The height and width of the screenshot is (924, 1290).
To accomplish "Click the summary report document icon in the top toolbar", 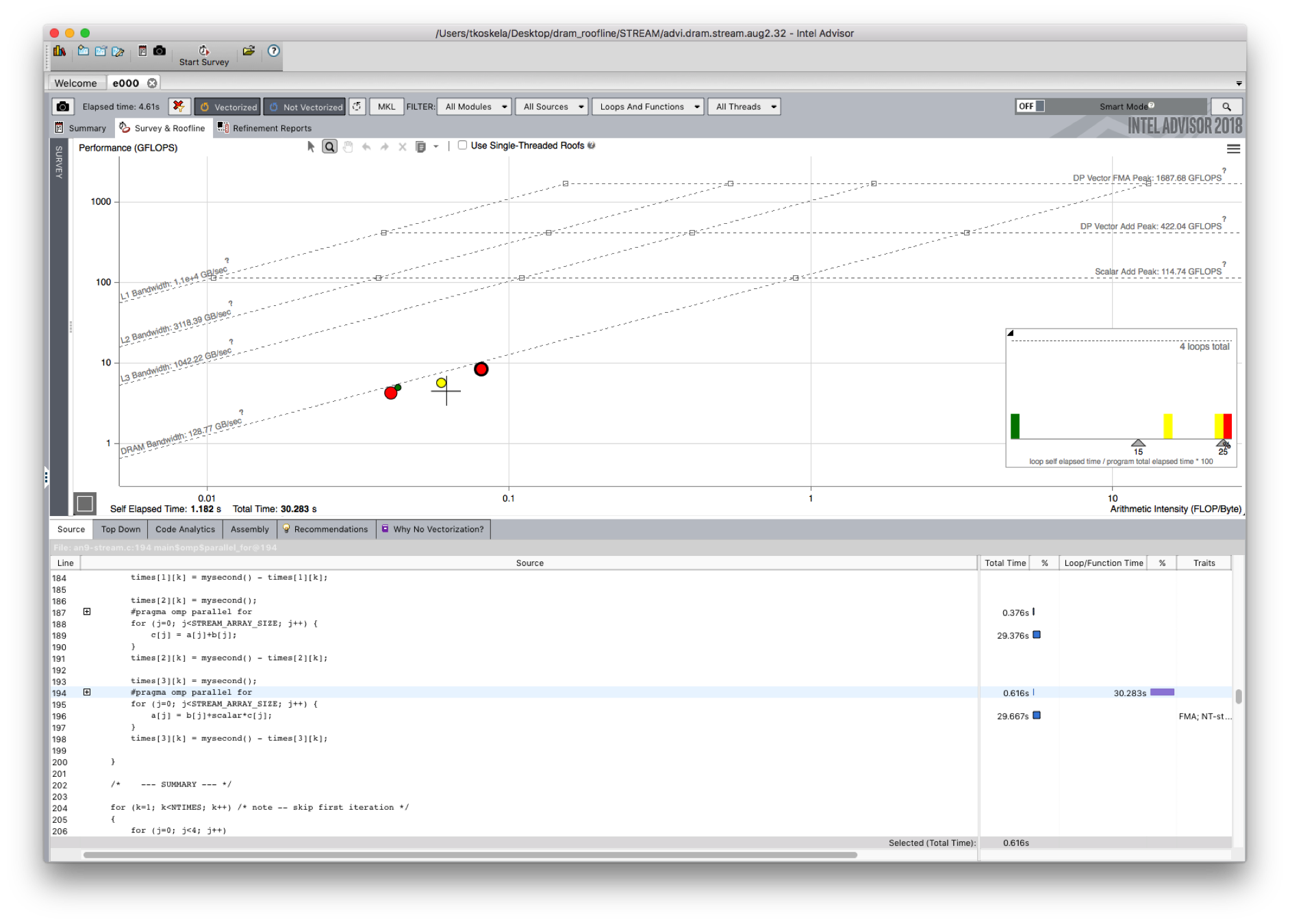I will (142, 51).
